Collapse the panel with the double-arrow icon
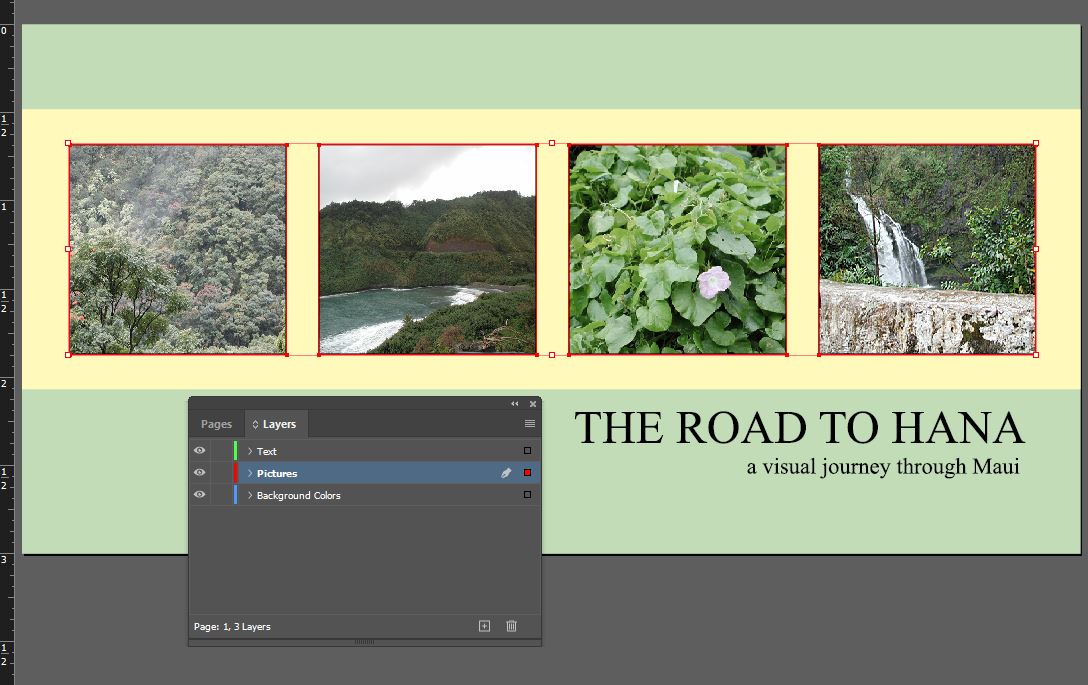Screen dimensions: 1088x685 point(515,404)
